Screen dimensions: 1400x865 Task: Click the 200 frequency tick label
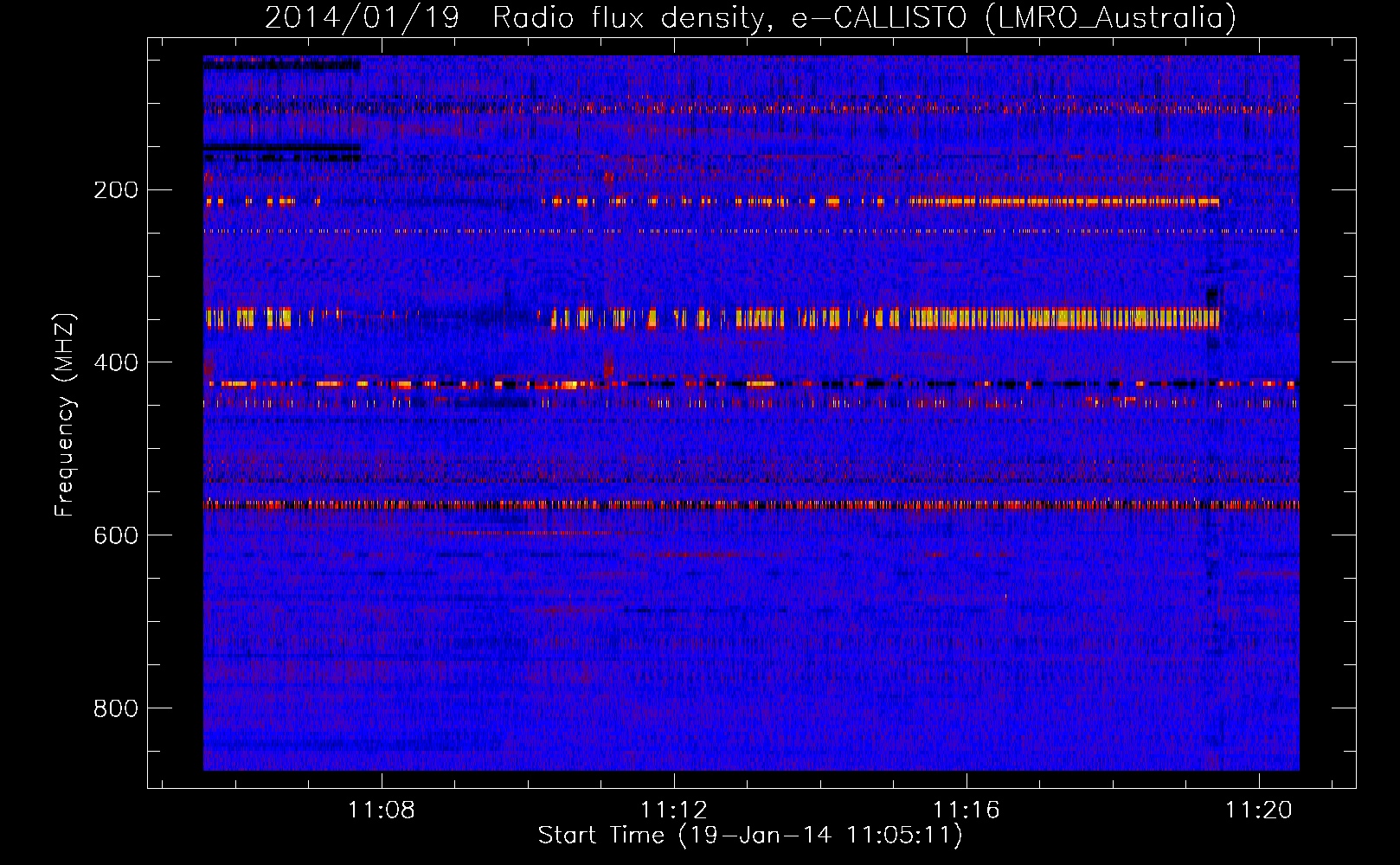point(116,190)
